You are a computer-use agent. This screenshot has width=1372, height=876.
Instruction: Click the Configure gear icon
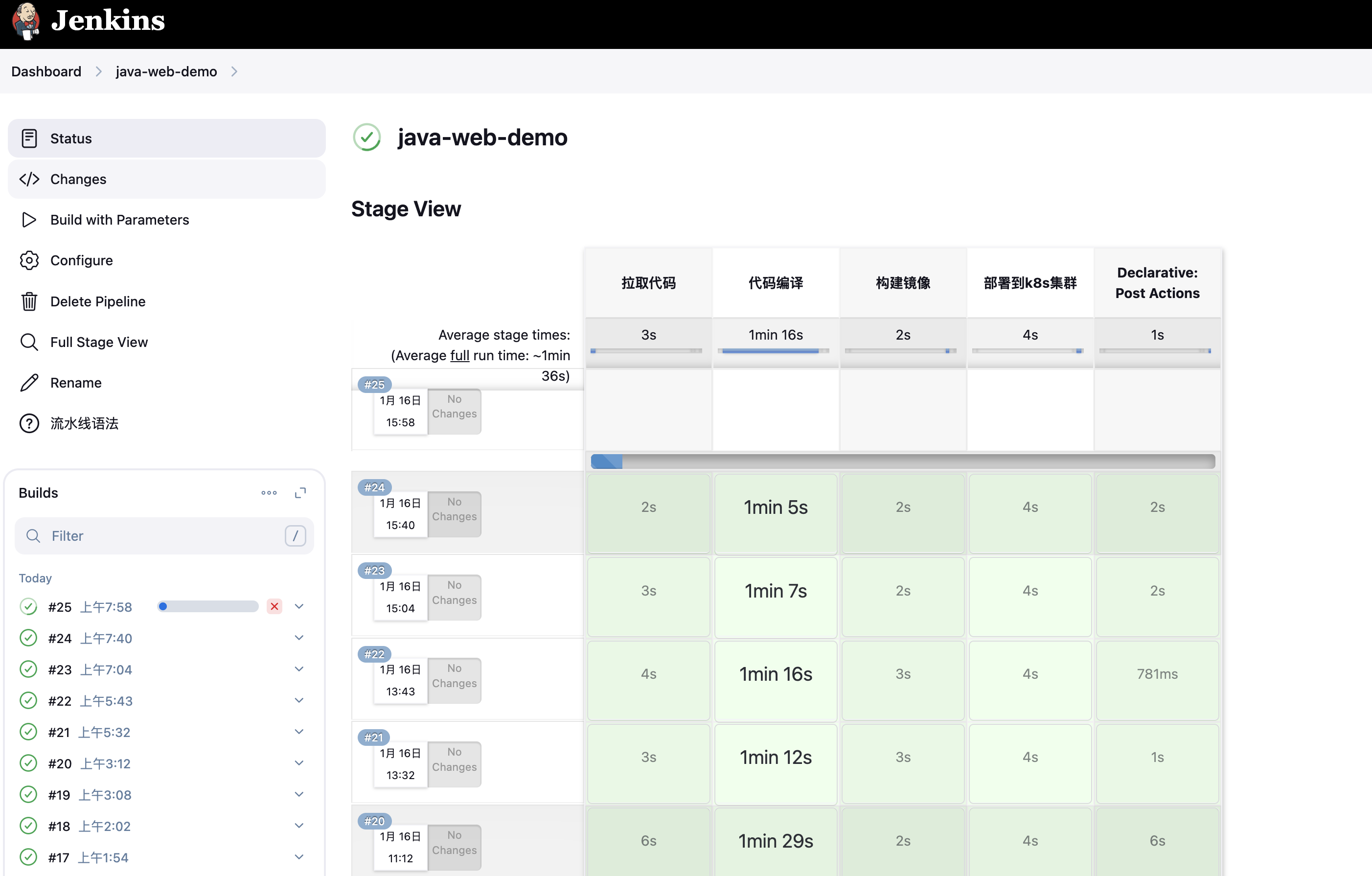point(29,260)
